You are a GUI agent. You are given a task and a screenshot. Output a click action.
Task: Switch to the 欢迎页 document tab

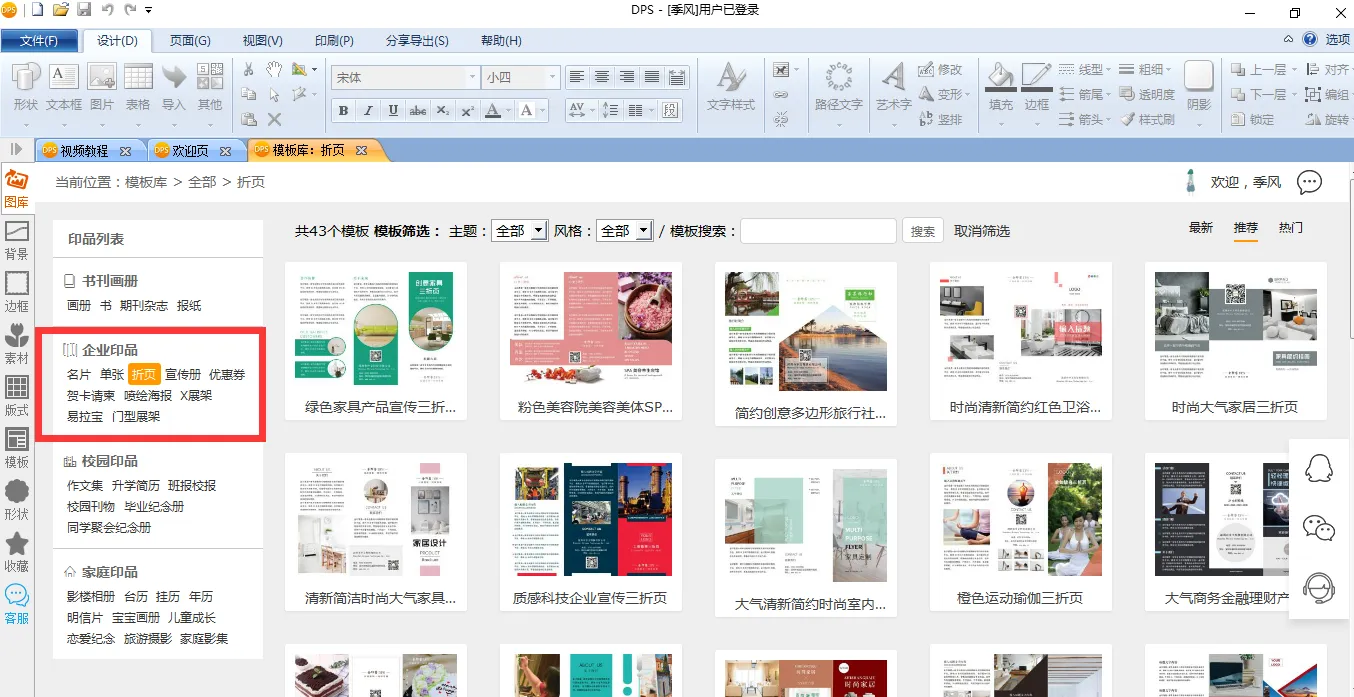tap(191, 151)
